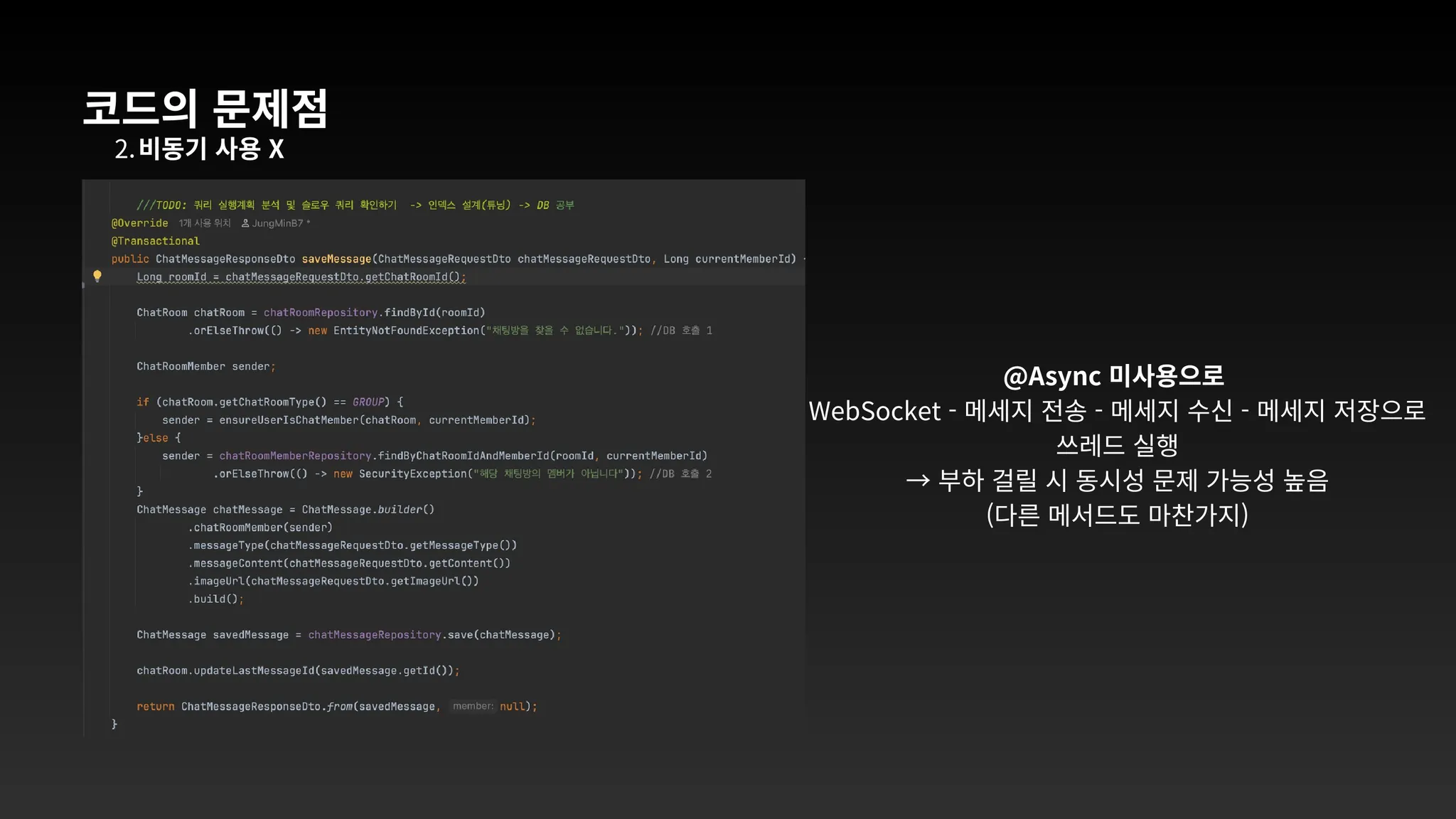
Task: Click EntityNotFoundException class name
Action: [406, 331]
